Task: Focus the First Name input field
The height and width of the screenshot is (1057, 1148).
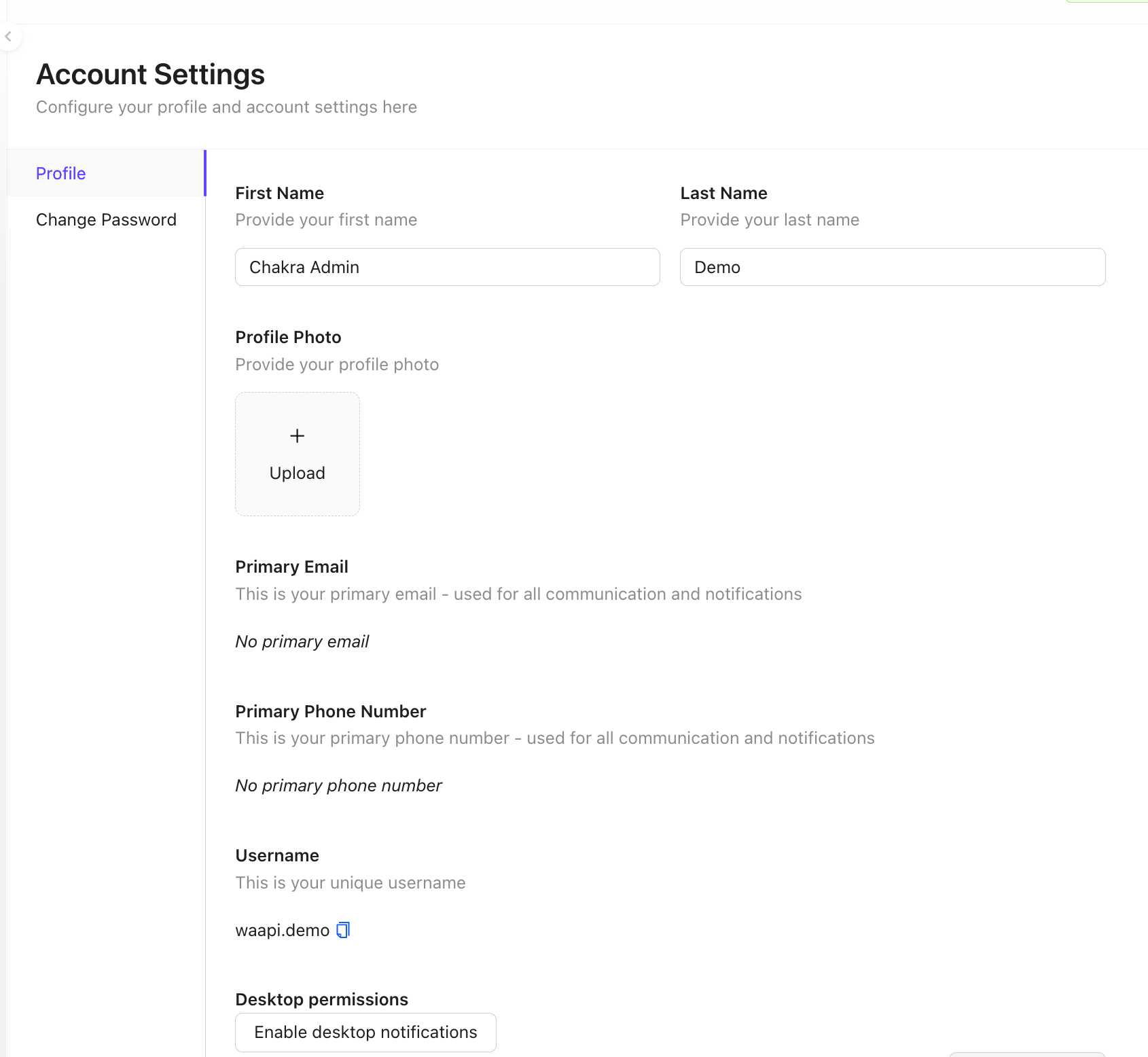Action: pyautogui.click(x=447, y=267)
